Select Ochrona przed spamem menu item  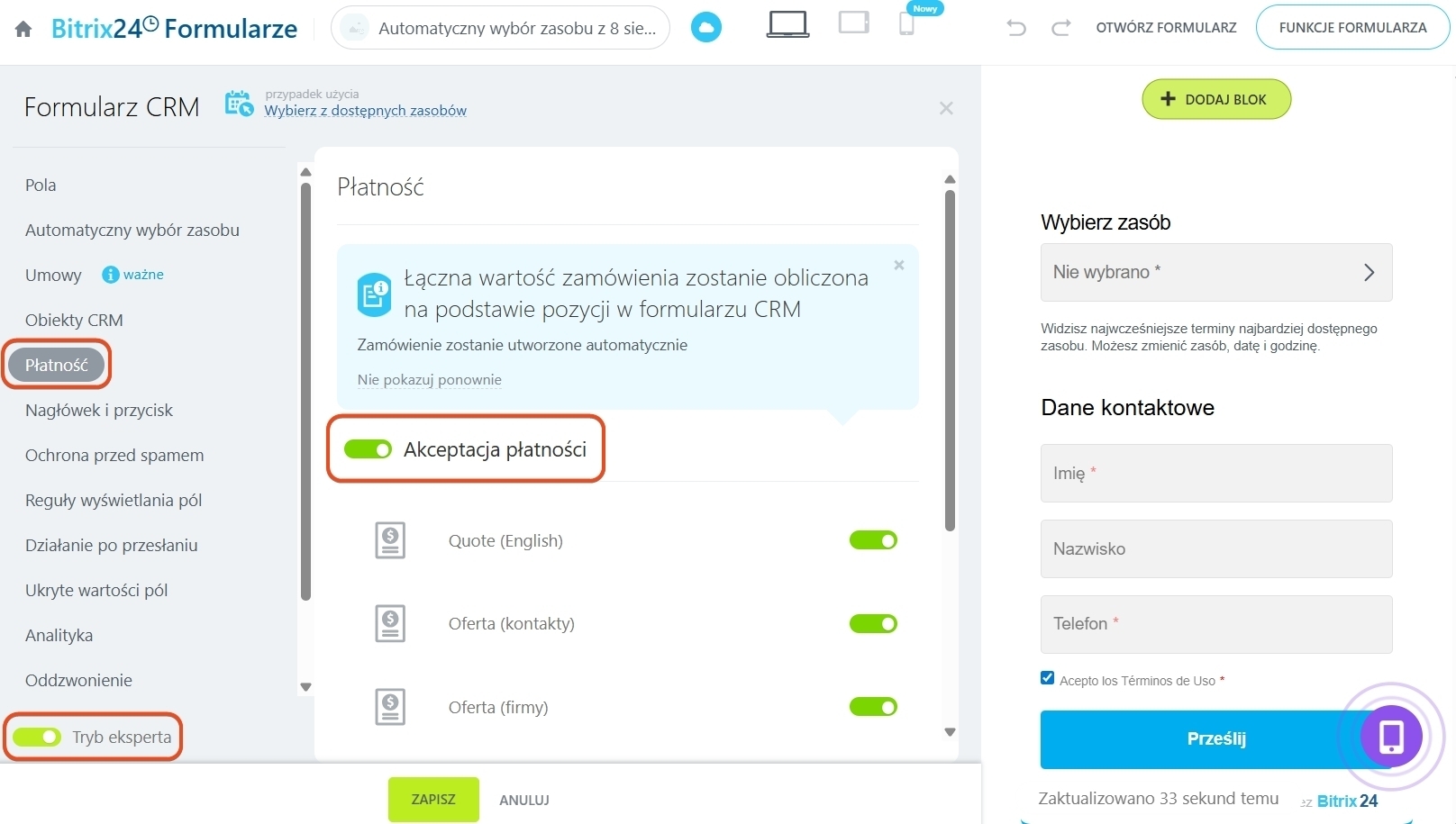[x=114, y=455]
